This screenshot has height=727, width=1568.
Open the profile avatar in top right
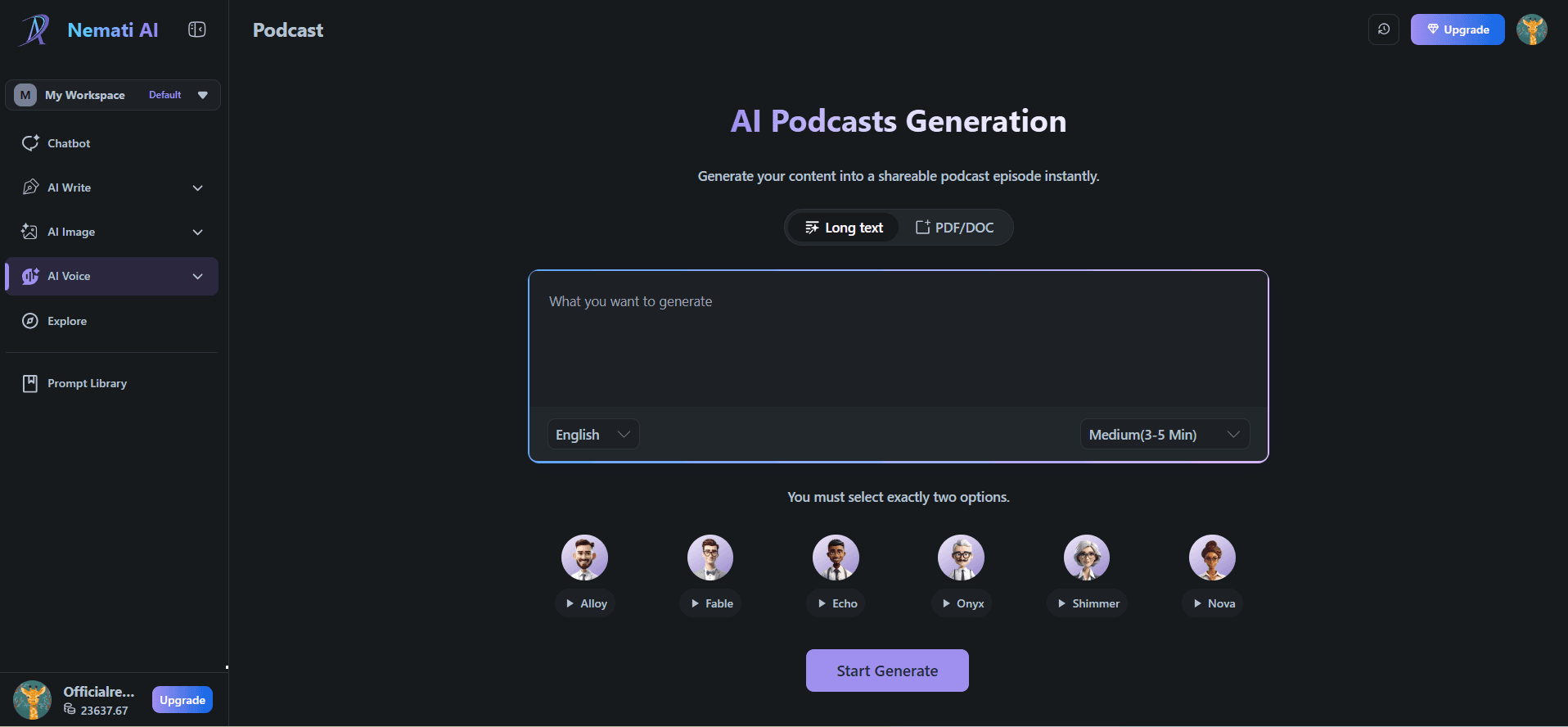coord(1532,29)
